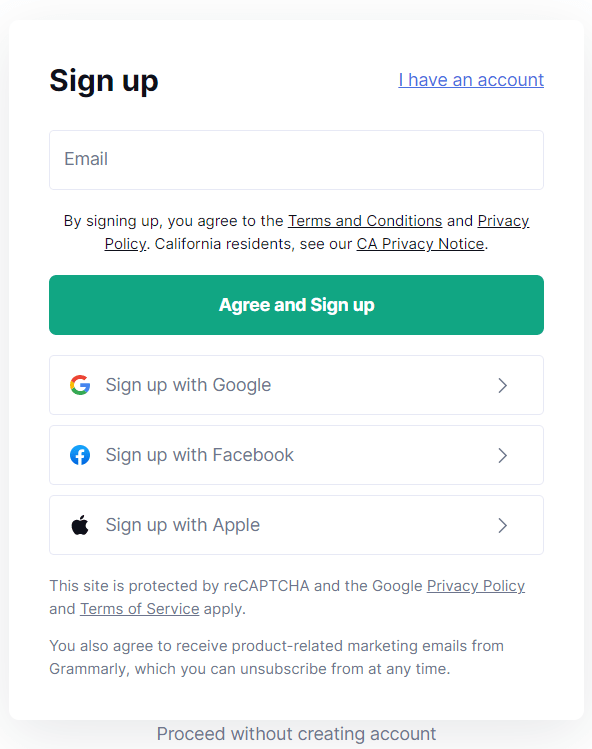Open the CA Privacy Notice link
592x749 pixels.
tap(420, 244)
